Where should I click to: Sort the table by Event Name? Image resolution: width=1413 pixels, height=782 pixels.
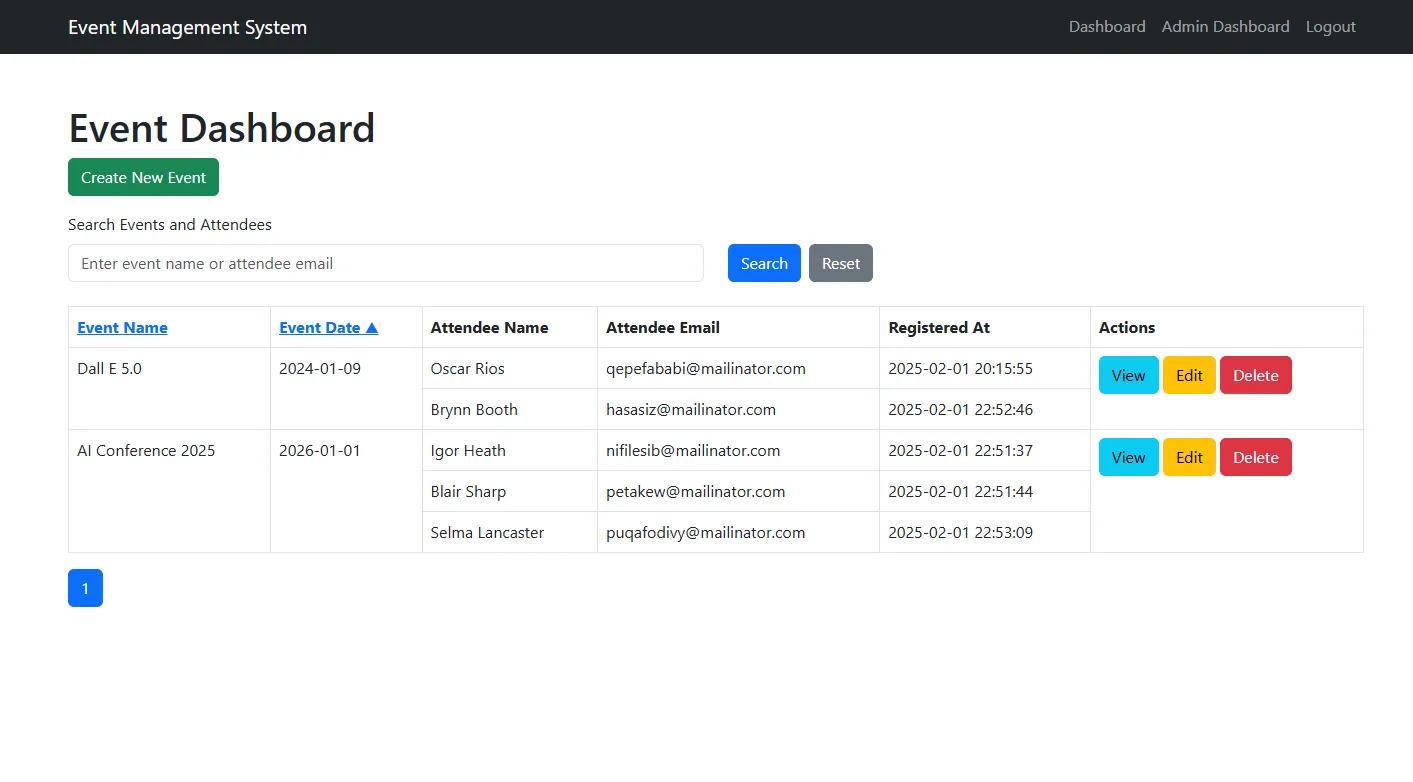click(122, 327)
